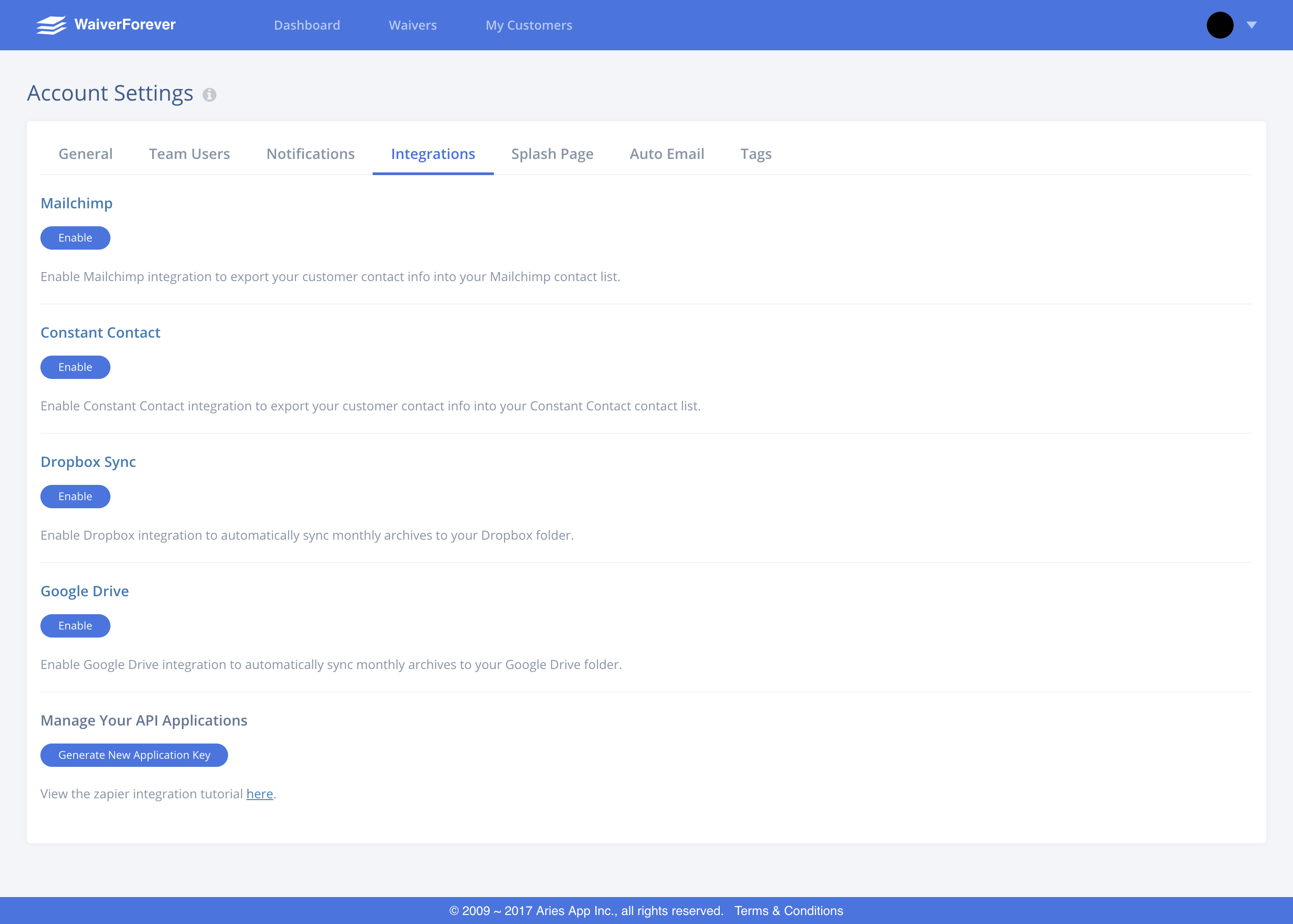Expand the user dropdown arrow
Image resolution: width=1293 pixels, height=924 pixels.
pyautogui.click(x=1252, y=25)
